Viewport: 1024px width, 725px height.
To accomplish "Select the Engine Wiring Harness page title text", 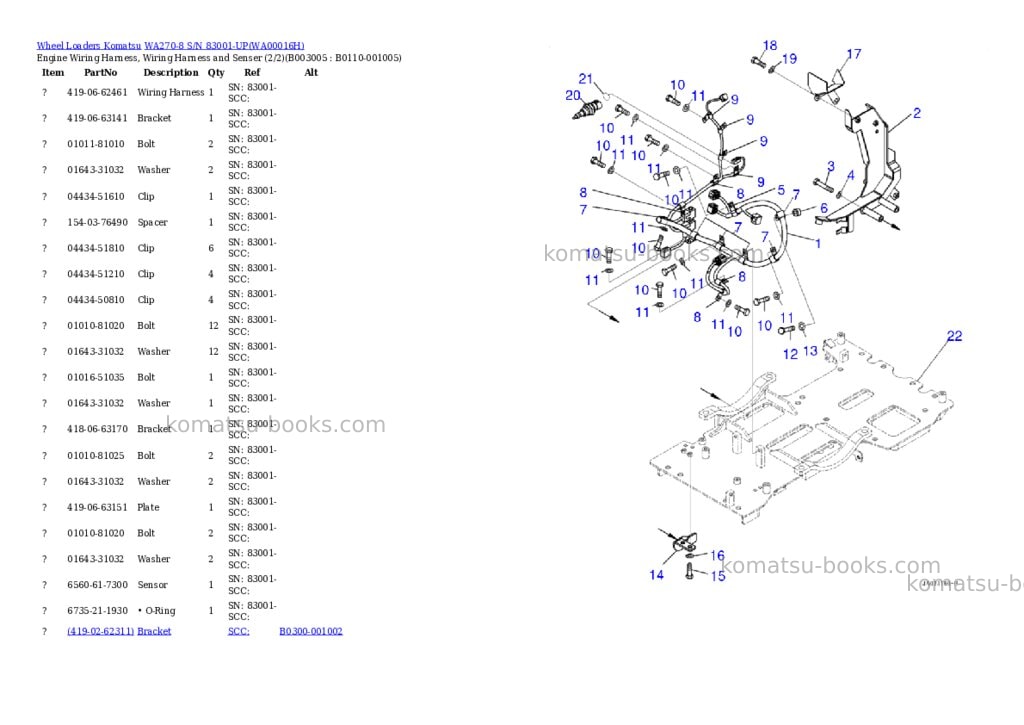I will point(219,57).
